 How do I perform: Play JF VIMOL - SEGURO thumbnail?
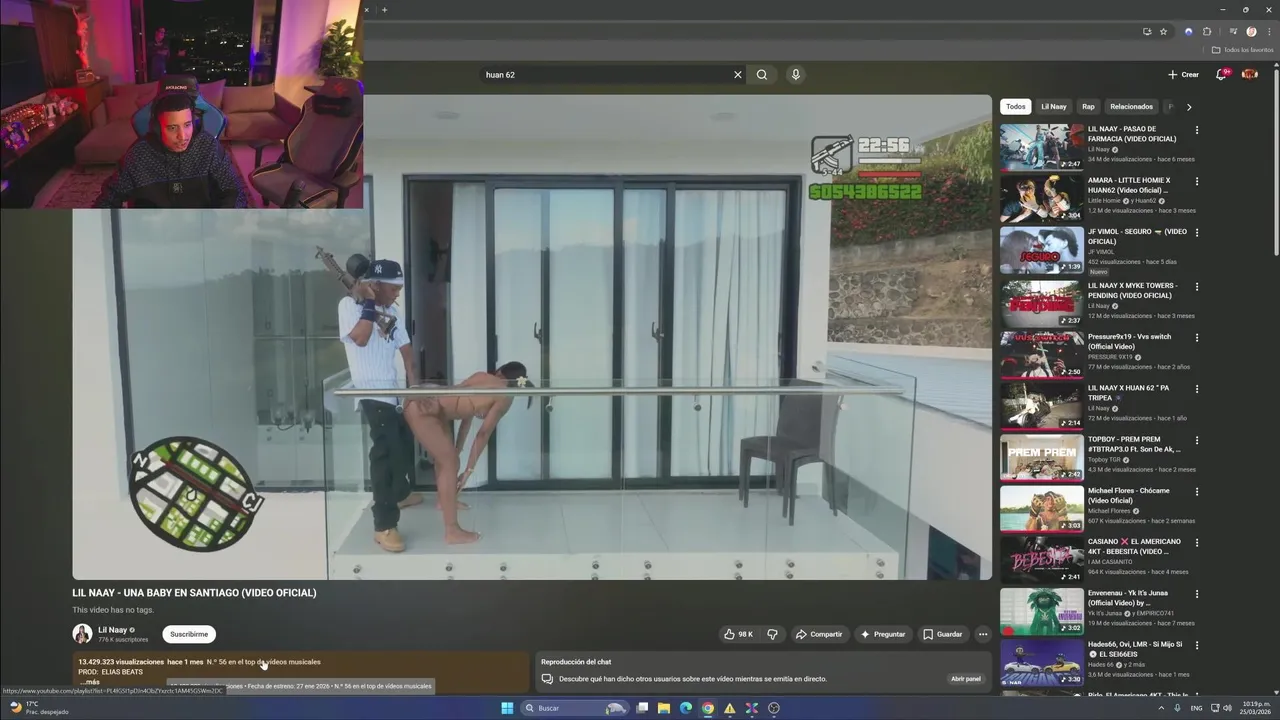1042,250
